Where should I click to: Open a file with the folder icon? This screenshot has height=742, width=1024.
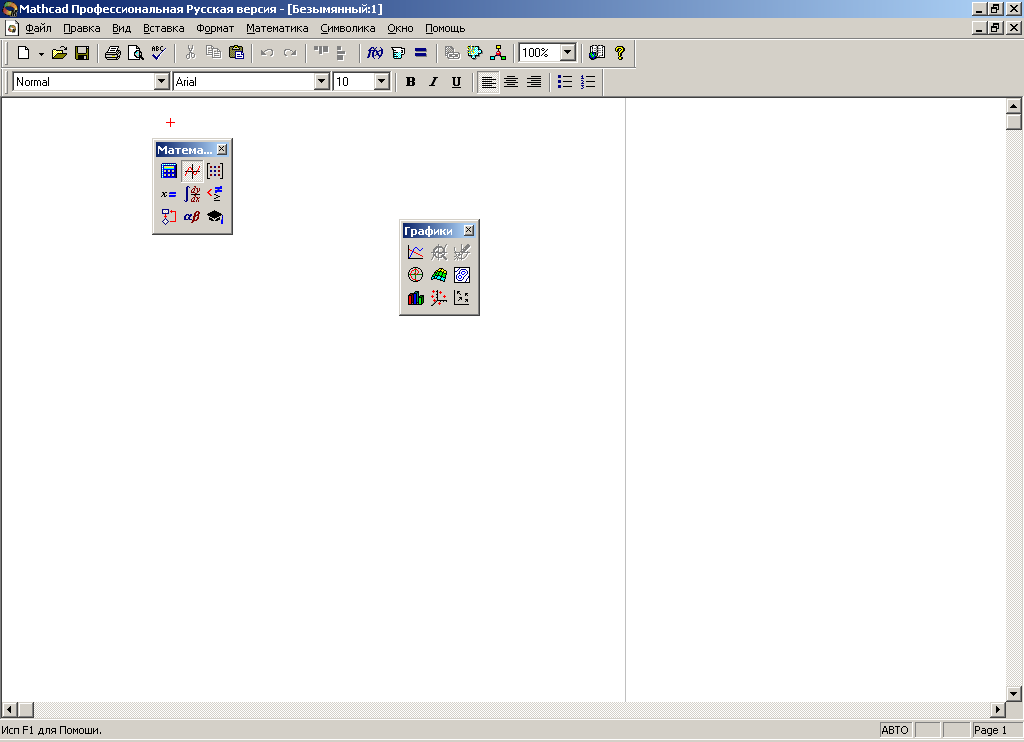click(x=59, y=53)
